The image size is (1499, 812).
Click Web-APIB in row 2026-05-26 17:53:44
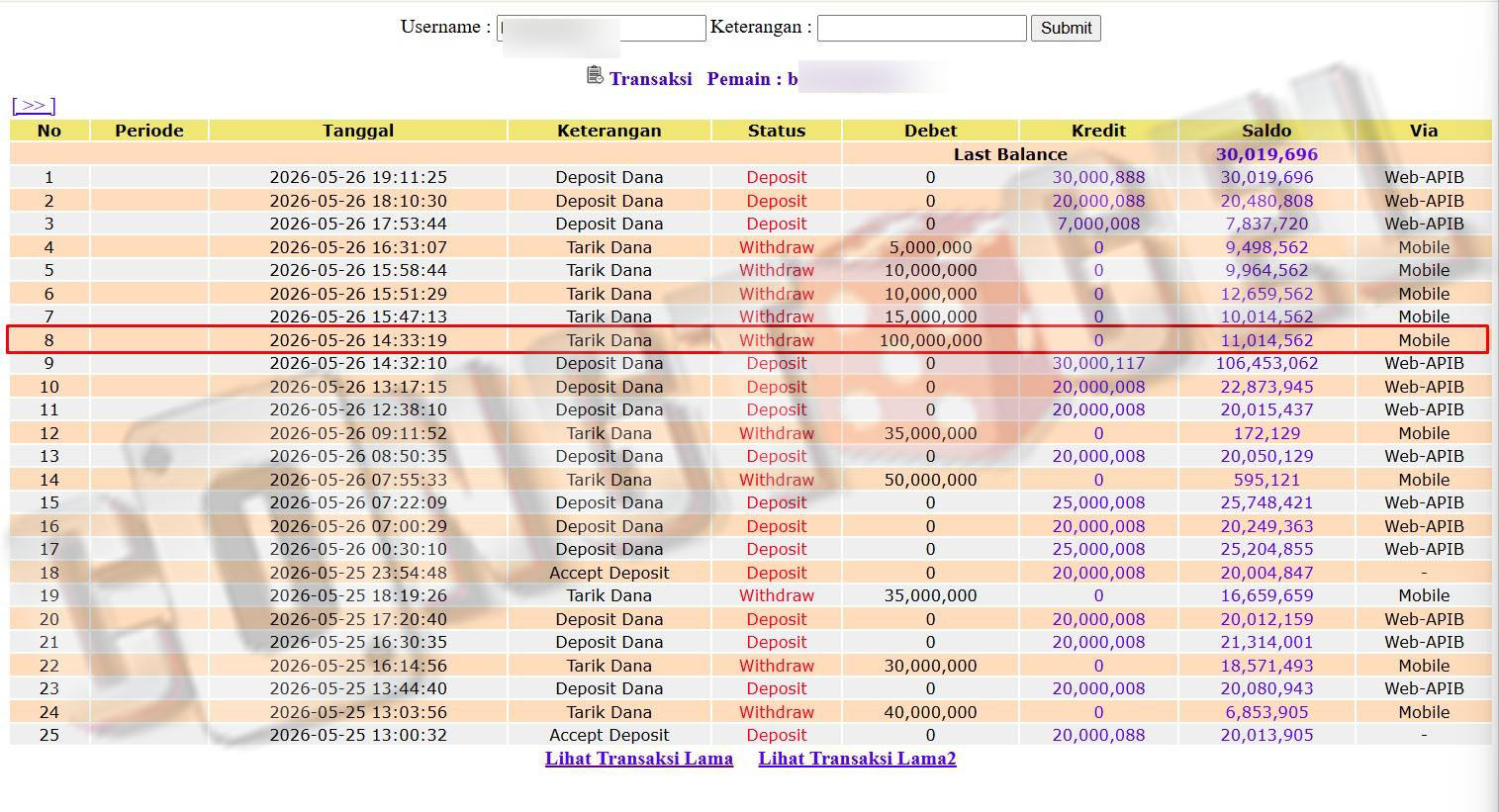pyautogui.click(x=1424, y=225)
